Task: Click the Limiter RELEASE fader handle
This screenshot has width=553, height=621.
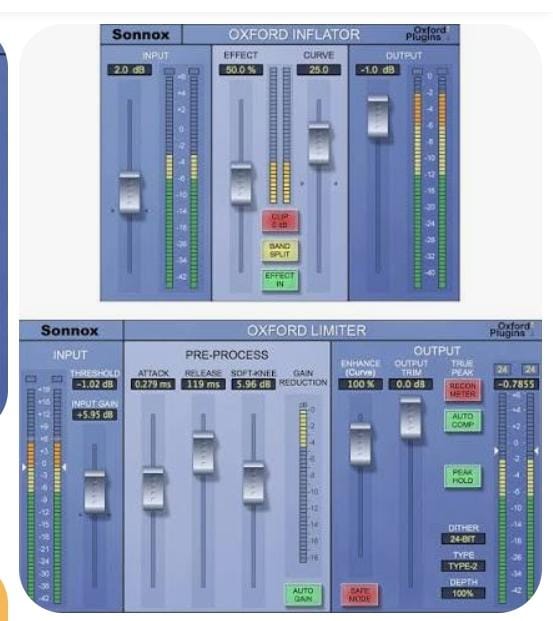Action: (x=203, y=453)
